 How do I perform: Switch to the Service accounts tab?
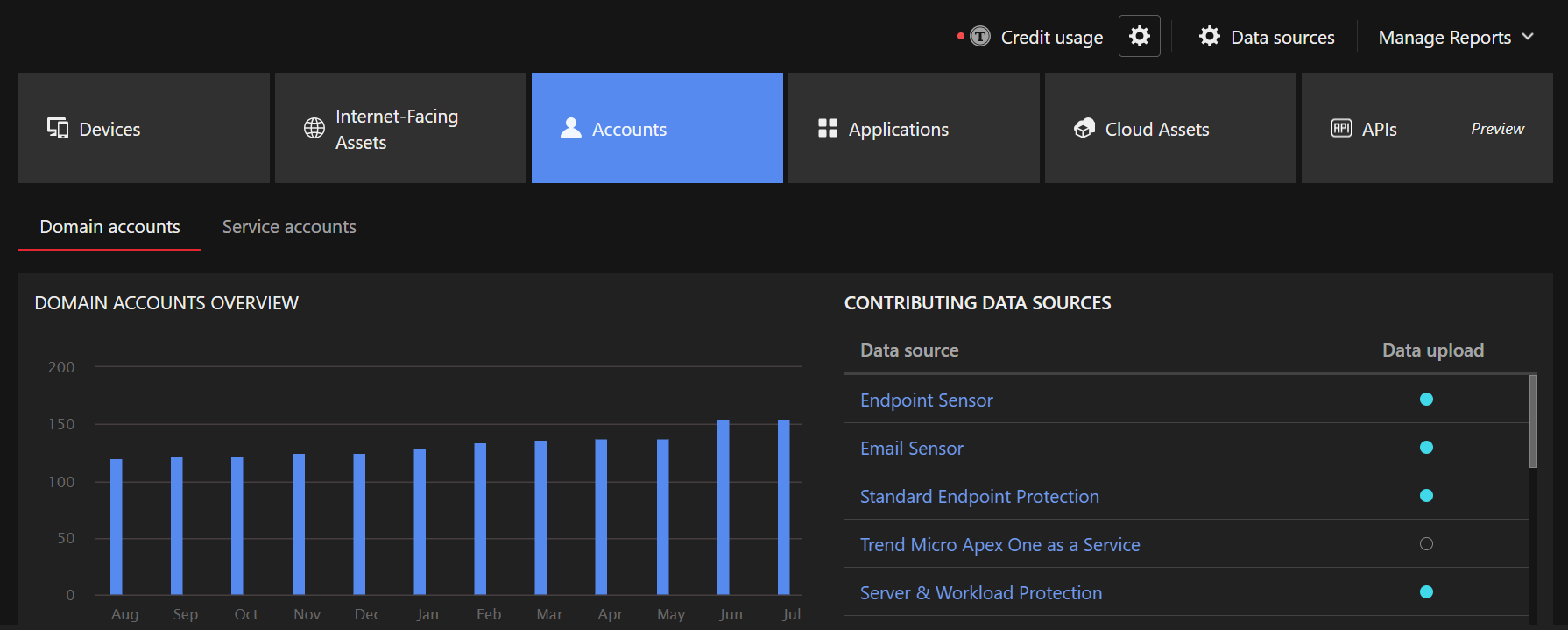tap(289, 227)
